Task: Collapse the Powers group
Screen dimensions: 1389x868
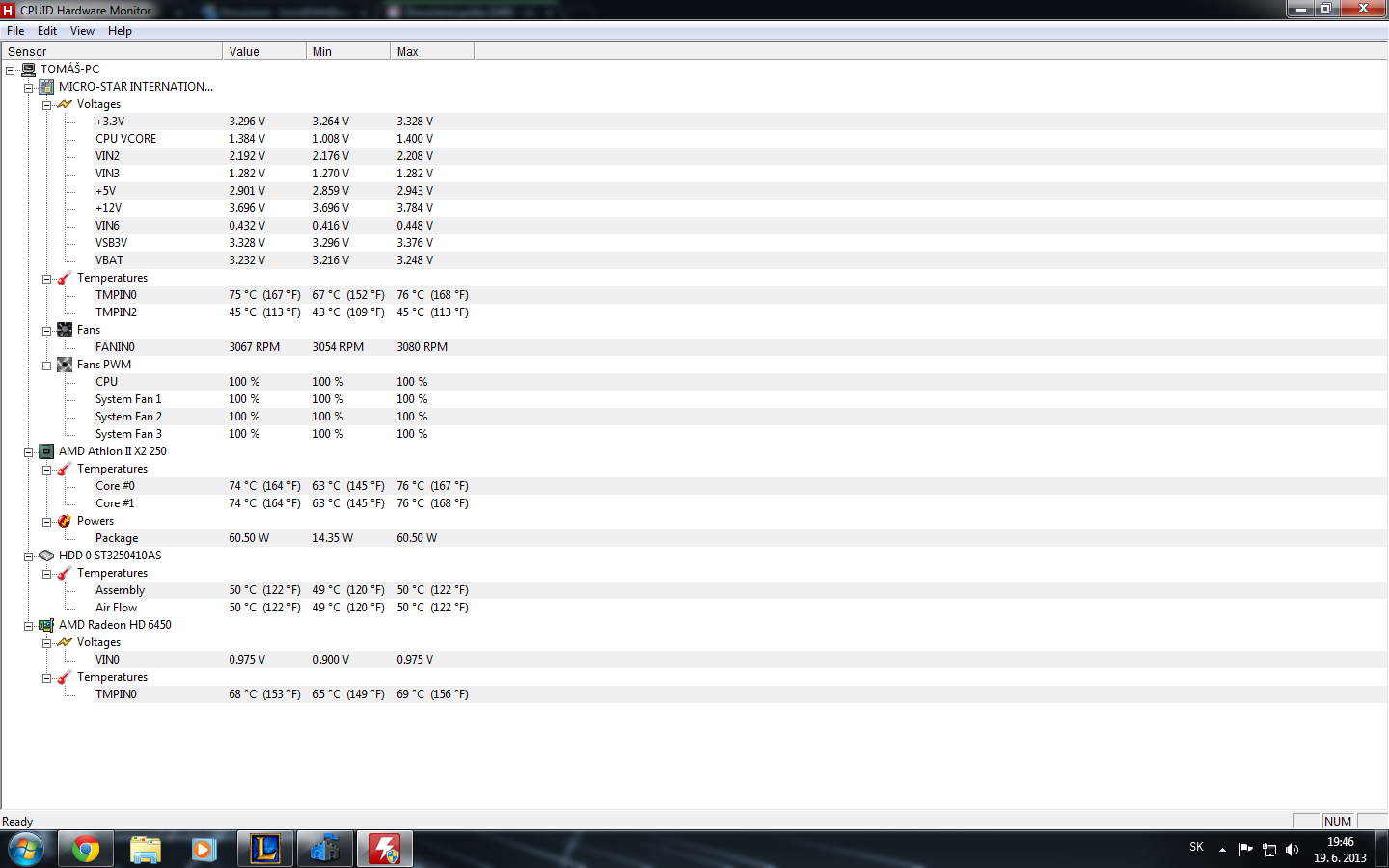Action: [47, 522]
